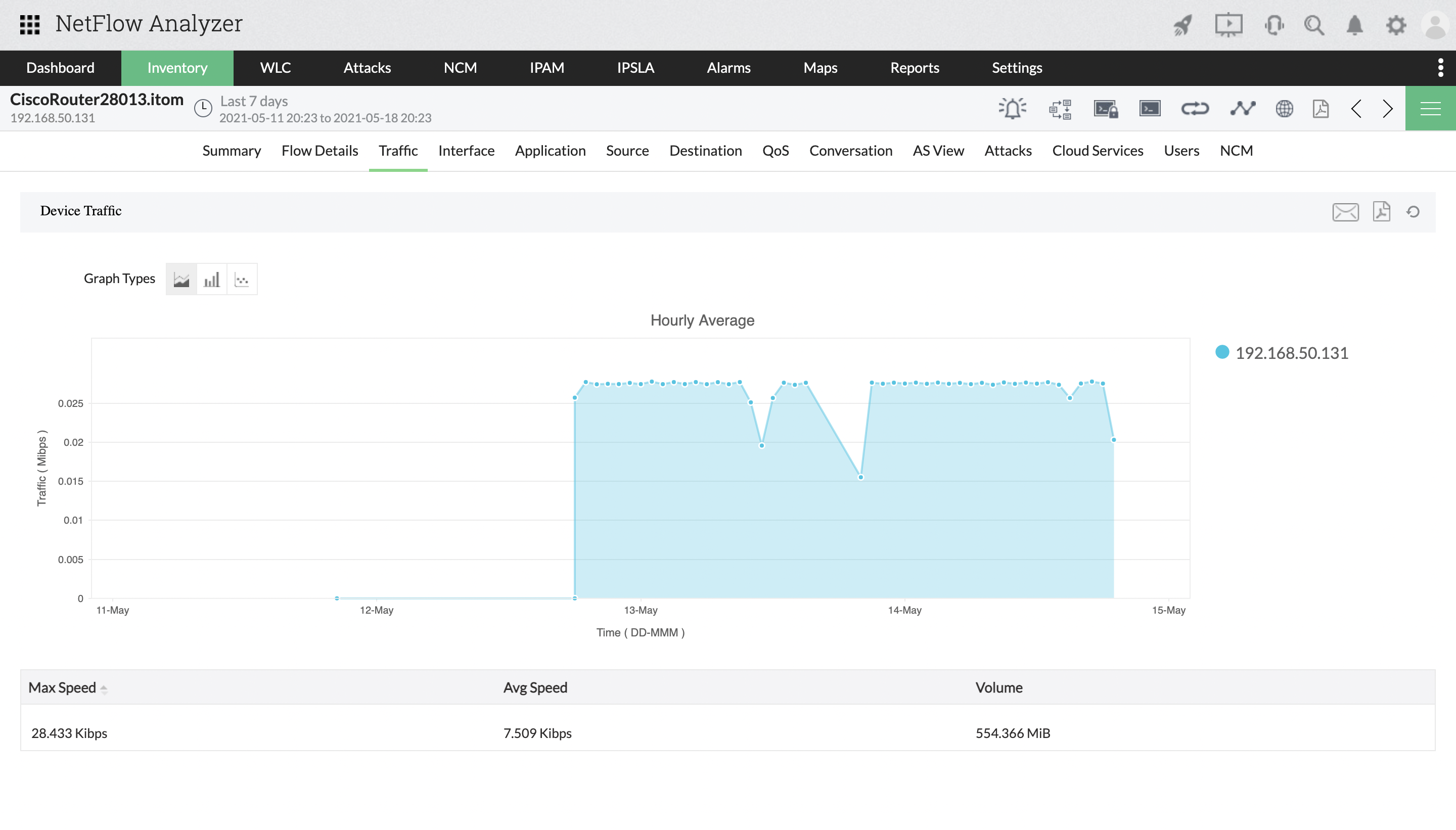Screen dimensions: 1456x830
Task: Open the alarm bell siren icon
Action: coord(1013,108)
